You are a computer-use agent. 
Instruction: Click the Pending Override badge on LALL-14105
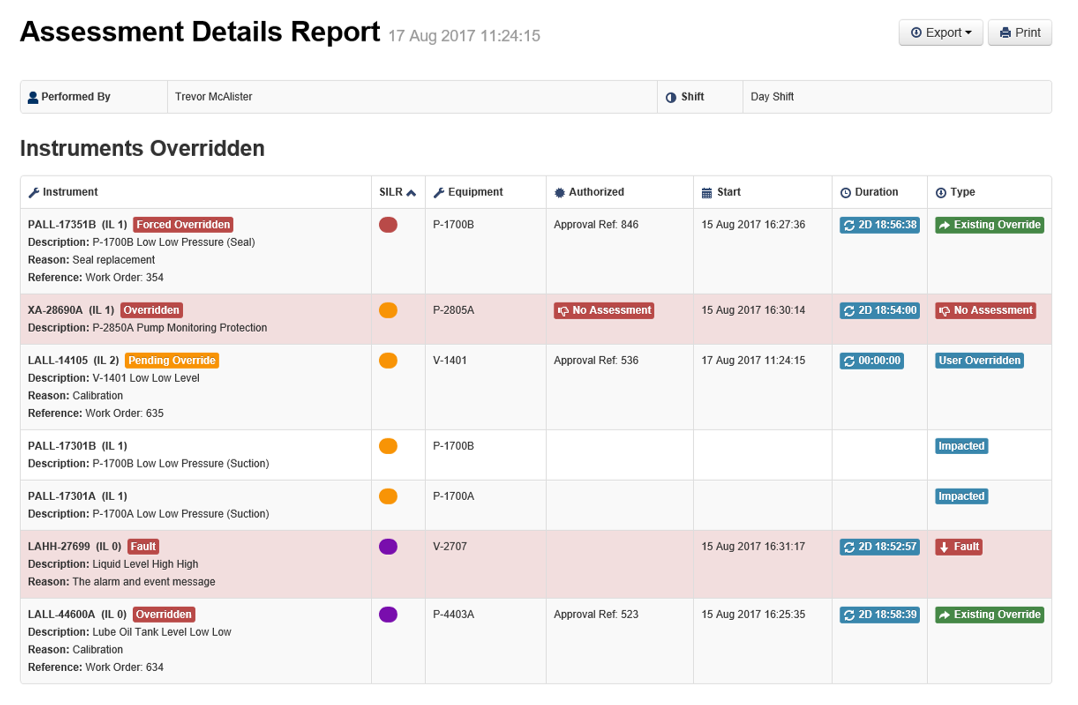coord(172,360)
